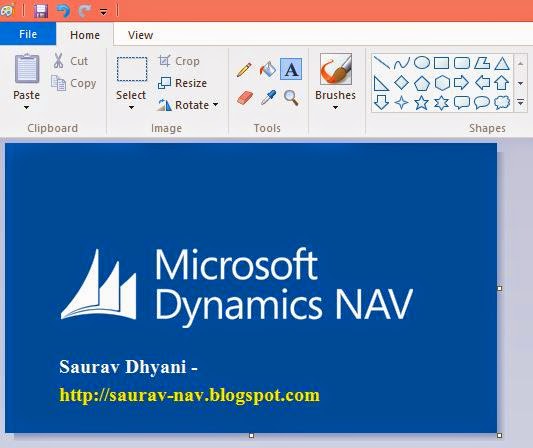The image size is (533, 448).
Task: Click the Microsoft Dynamics NAV logo on canvas
Action: (x=237, y=287)
